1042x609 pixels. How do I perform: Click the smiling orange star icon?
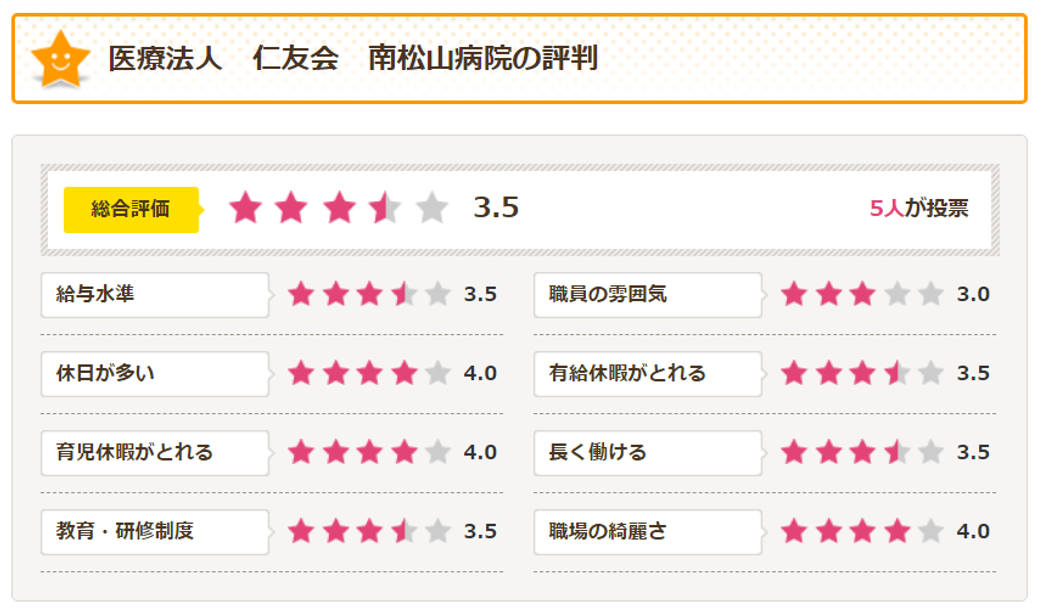(x=60, y=59)
